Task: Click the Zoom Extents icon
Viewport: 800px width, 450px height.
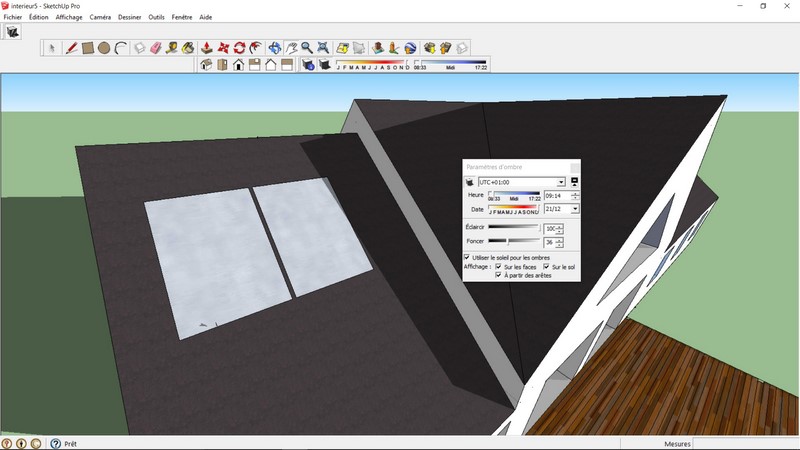Action: pyautogui.click(x=323, y=48)
